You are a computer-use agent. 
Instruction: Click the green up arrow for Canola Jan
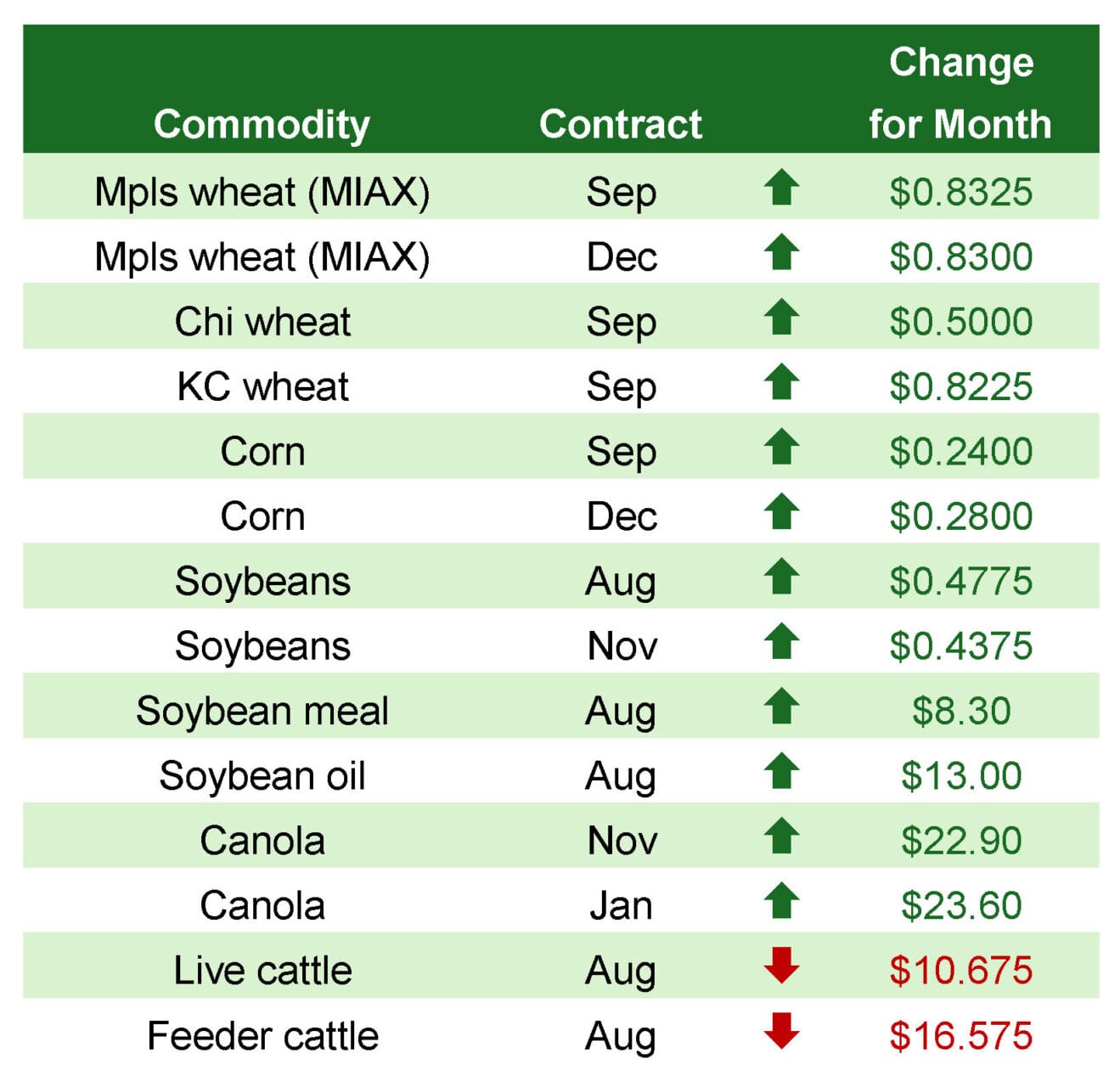point(781,902)
